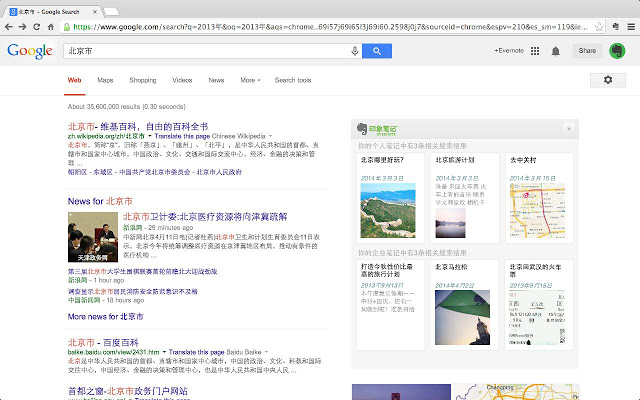Screen dimensions: 640x400
Task: Click the Google logo
Action: pyautogui.click(x=30, y=51)
